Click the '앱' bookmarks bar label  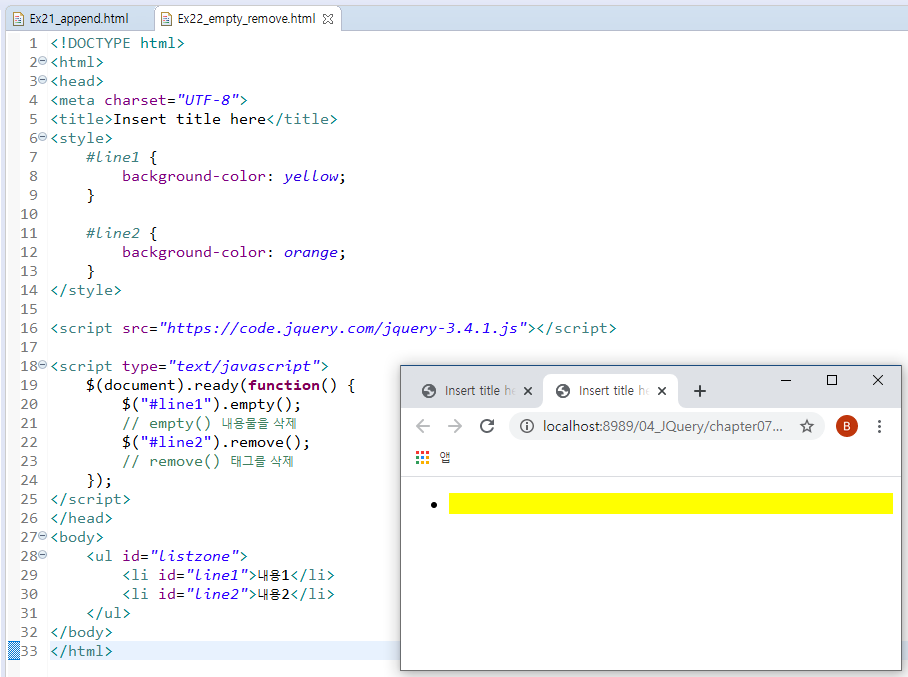click(x=445, y=458)
